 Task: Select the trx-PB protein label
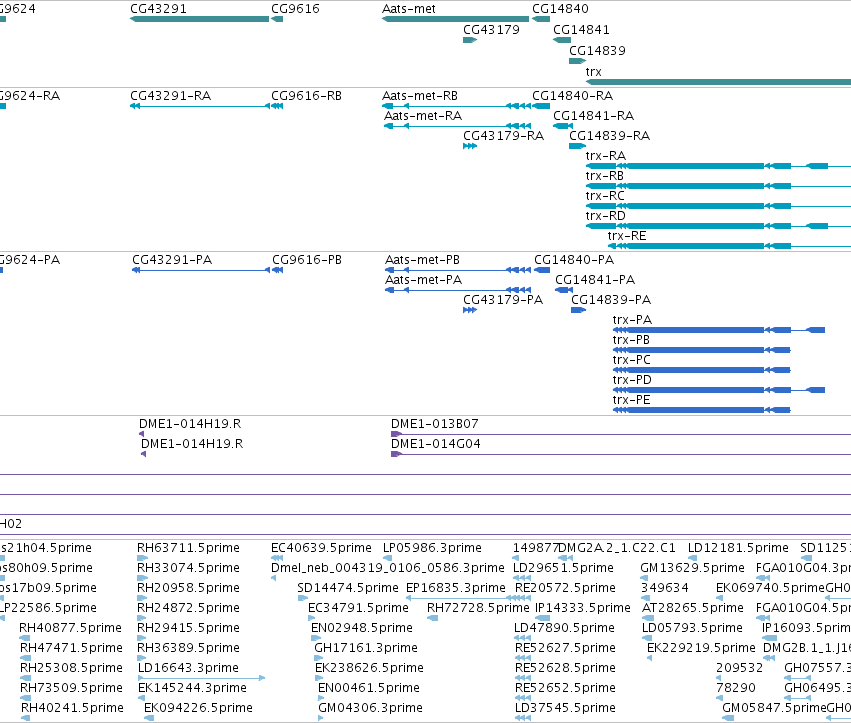point(631,340)
